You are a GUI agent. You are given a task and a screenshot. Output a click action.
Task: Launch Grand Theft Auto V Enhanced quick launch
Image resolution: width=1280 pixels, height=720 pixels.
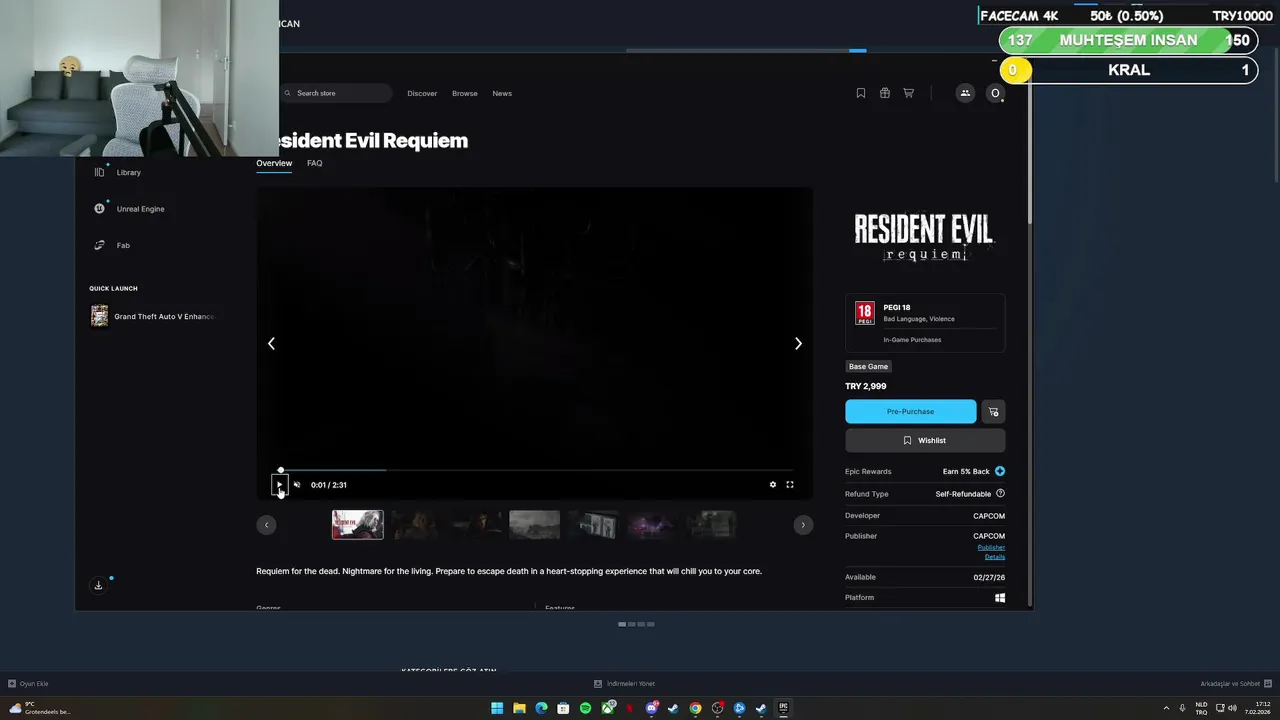[x=152, y=316]
